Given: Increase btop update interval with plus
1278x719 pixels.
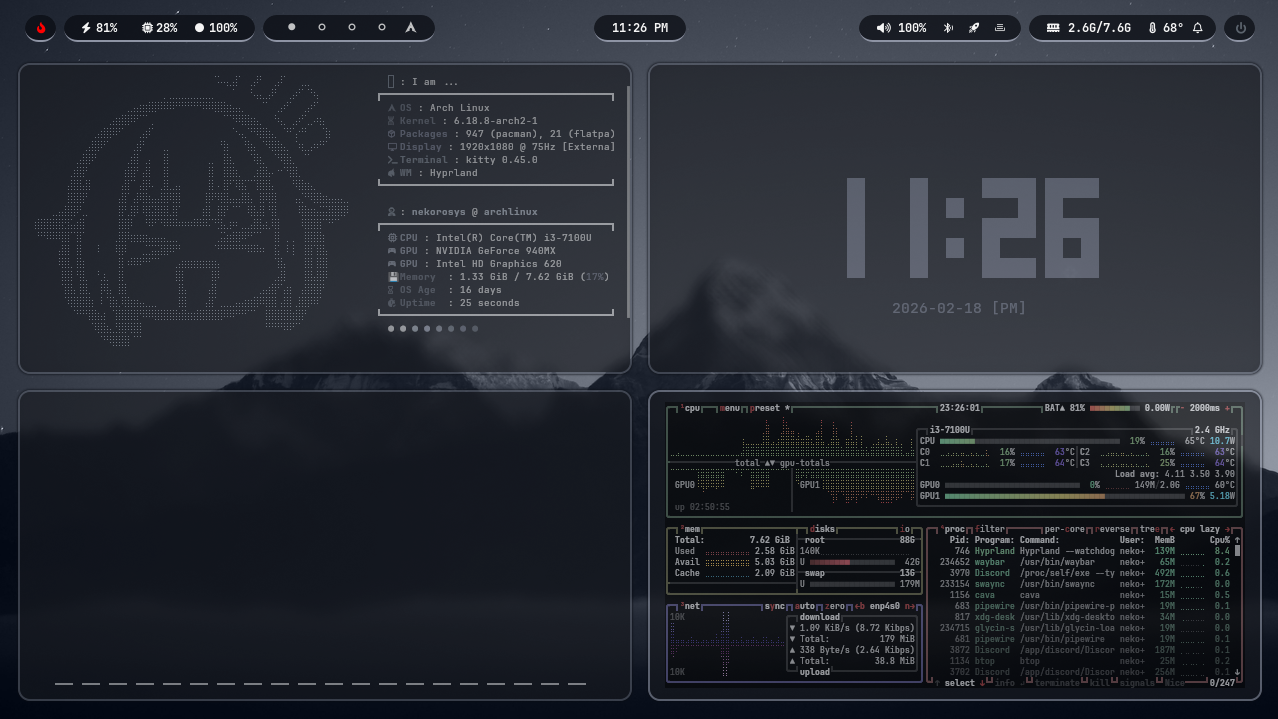Looking at the screenshot, I should 1228,408.
